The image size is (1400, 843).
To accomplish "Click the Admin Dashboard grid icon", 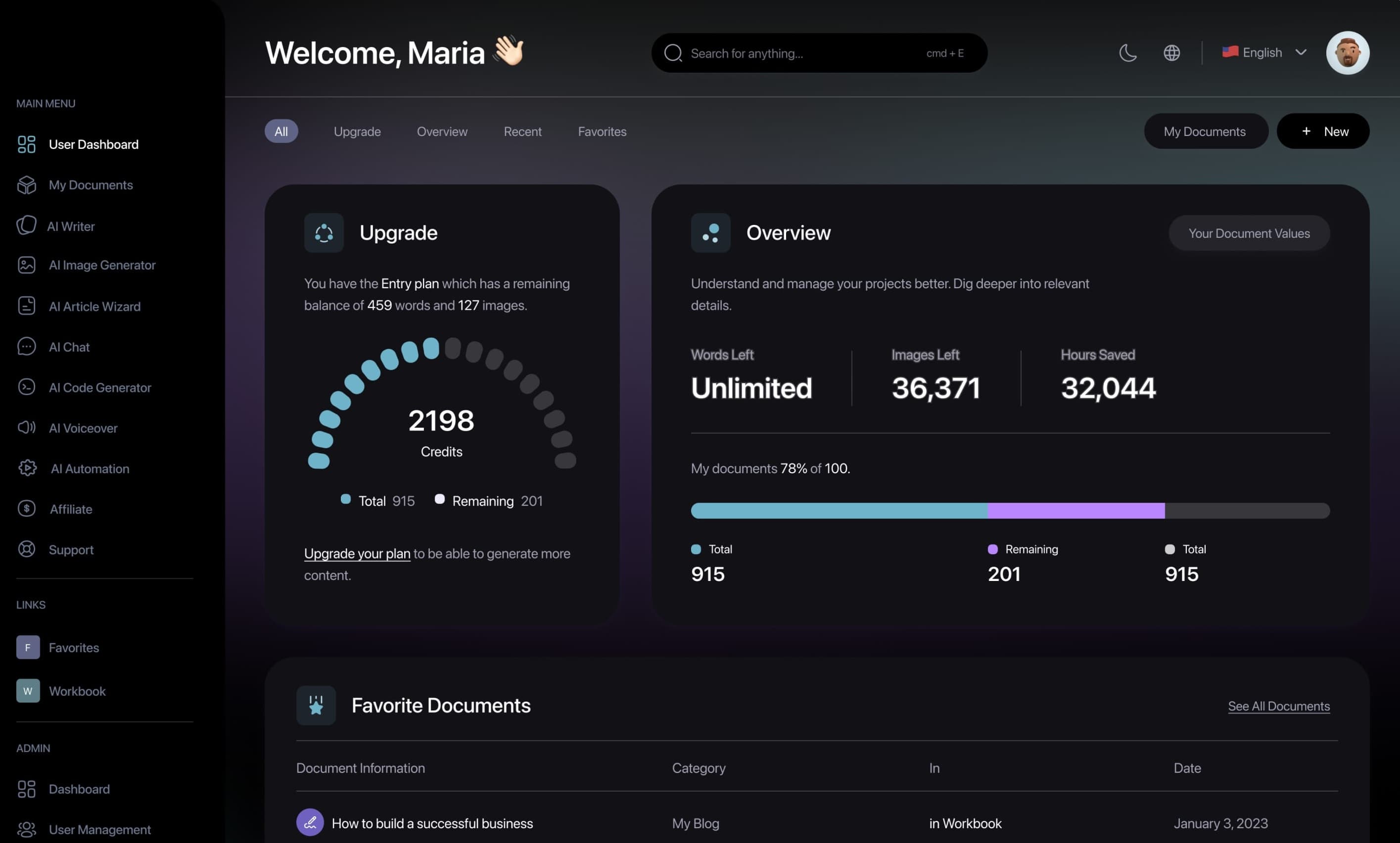I will (x=26, y=789).
